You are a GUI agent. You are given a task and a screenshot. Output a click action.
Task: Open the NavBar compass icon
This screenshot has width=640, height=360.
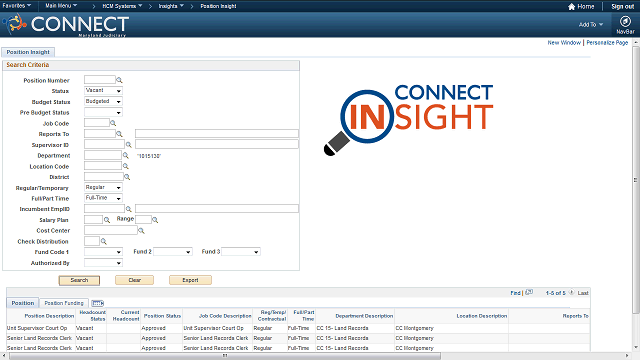[x=625, y=21]
